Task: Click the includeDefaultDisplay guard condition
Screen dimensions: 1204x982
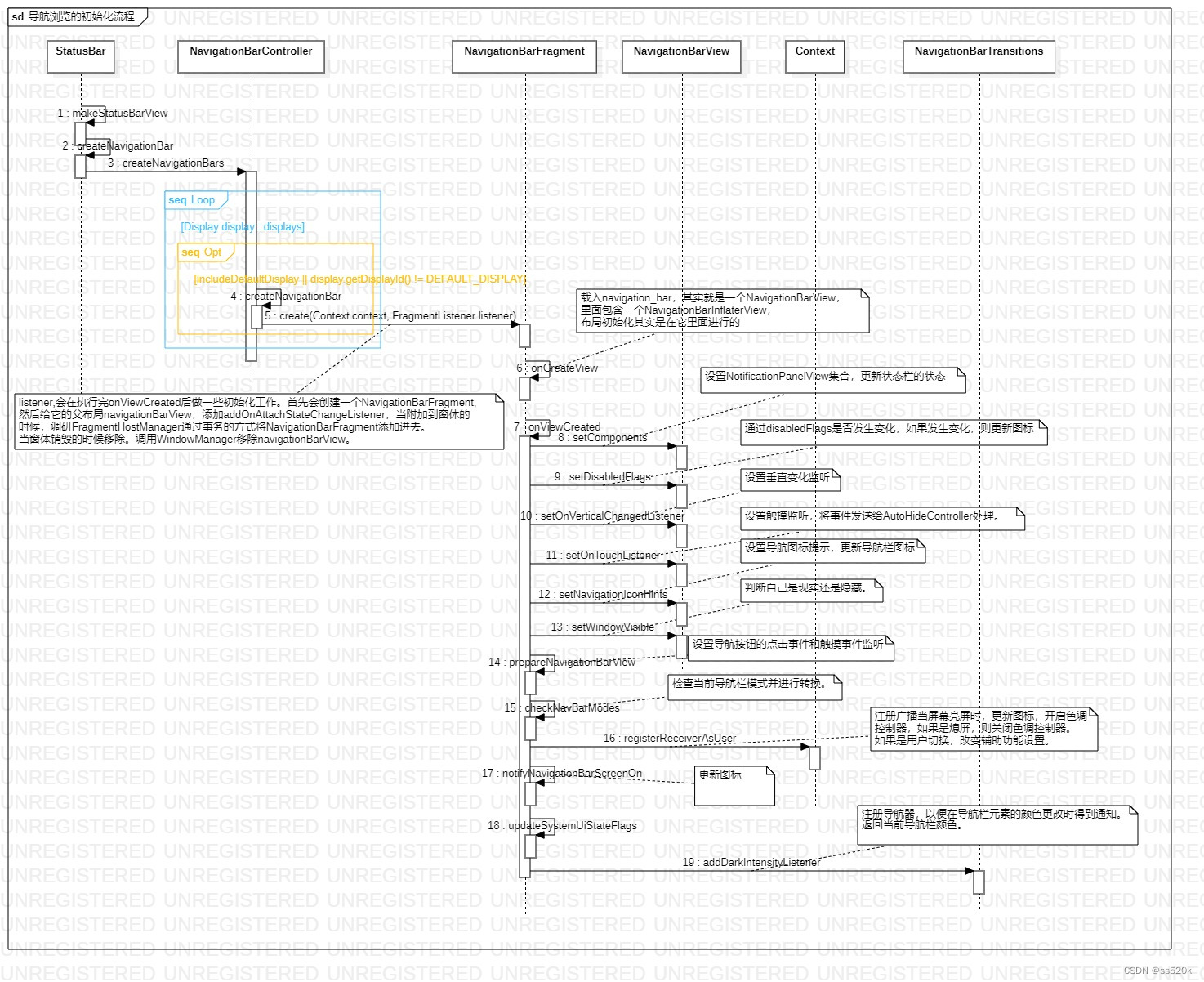Action: pos(359,279)
